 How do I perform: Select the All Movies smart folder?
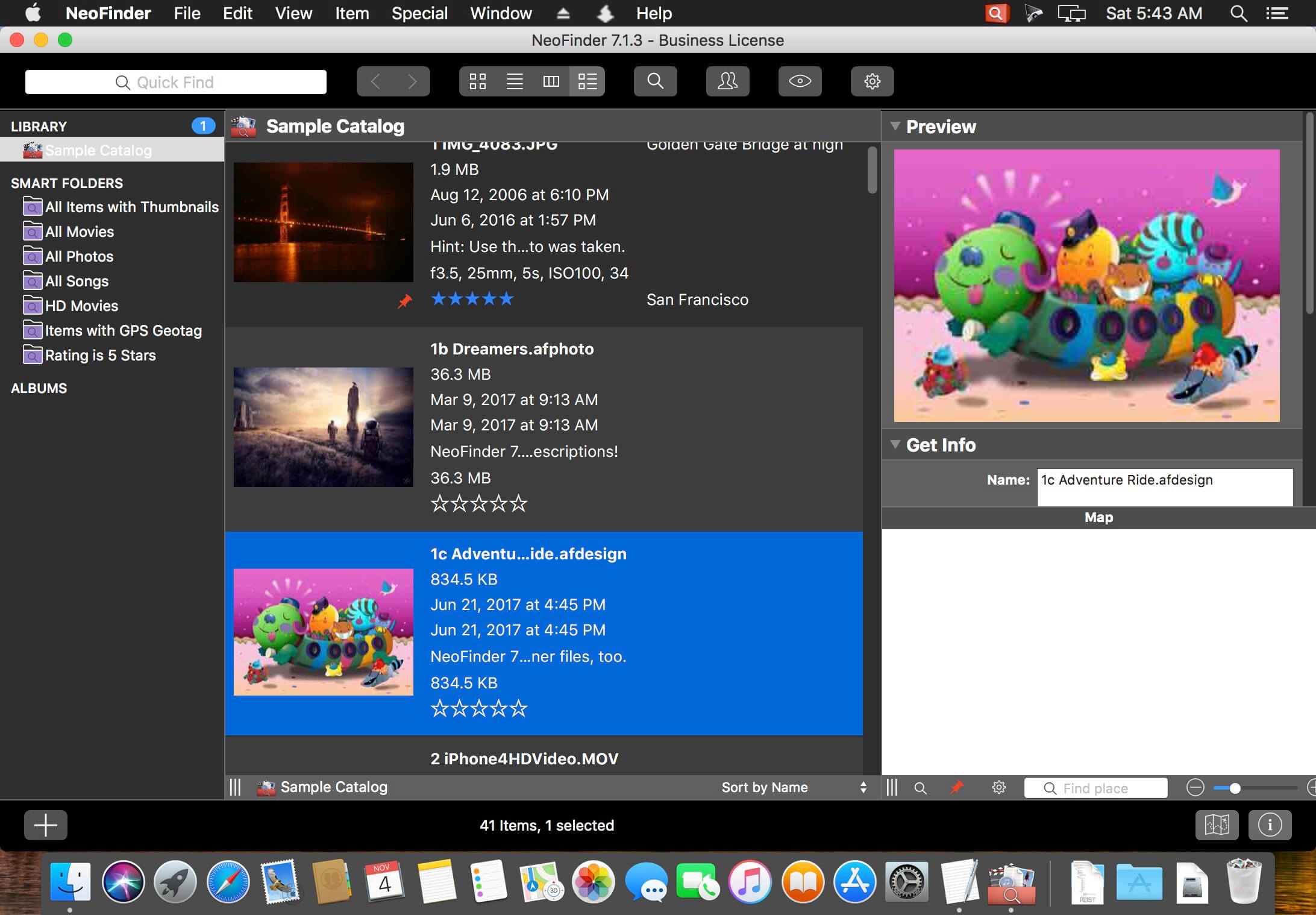point(80,231)
